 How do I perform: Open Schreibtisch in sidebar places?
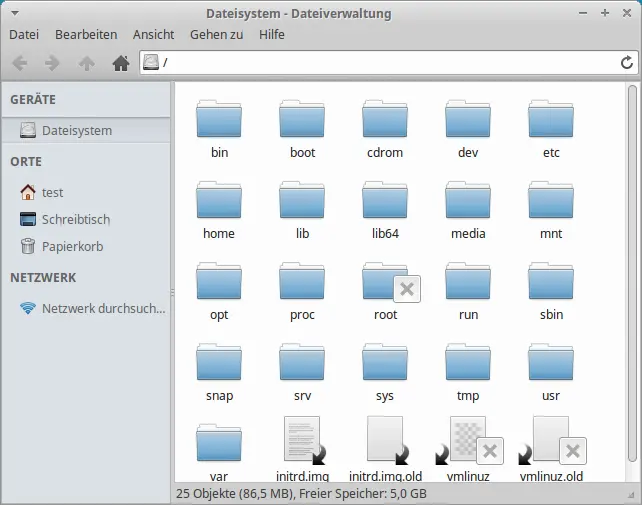pos(75,219)
